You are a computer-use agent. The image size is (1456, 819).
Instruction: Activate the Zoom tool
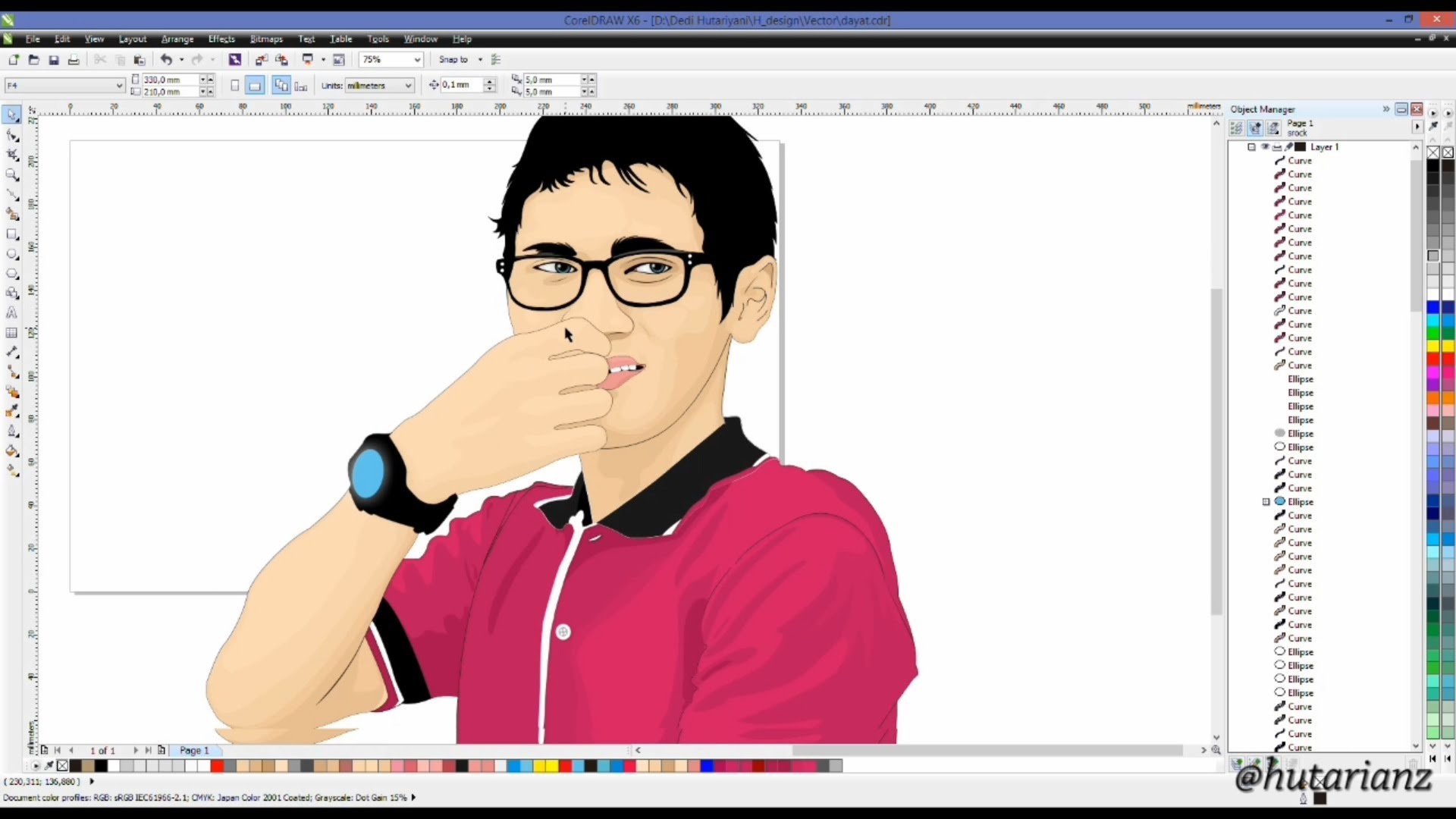click(12, 174)
